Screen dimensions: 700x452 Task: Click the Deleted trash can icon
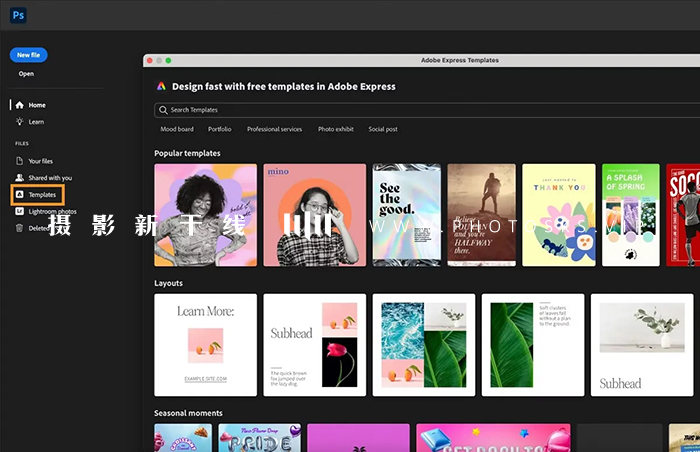pyautogui.click(x=19, y=228)
